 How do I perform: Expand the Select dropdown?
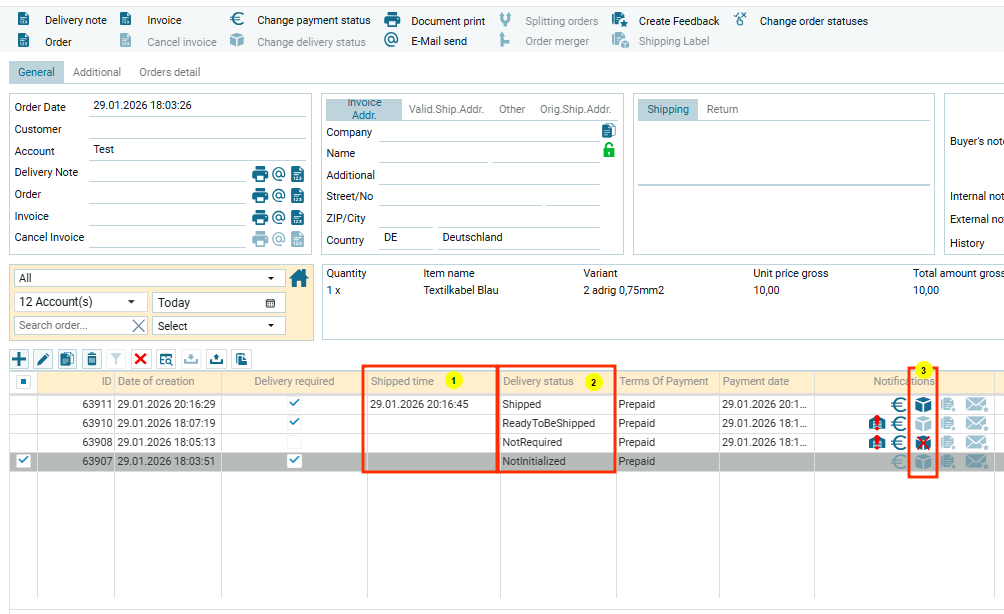click(218, 326)
